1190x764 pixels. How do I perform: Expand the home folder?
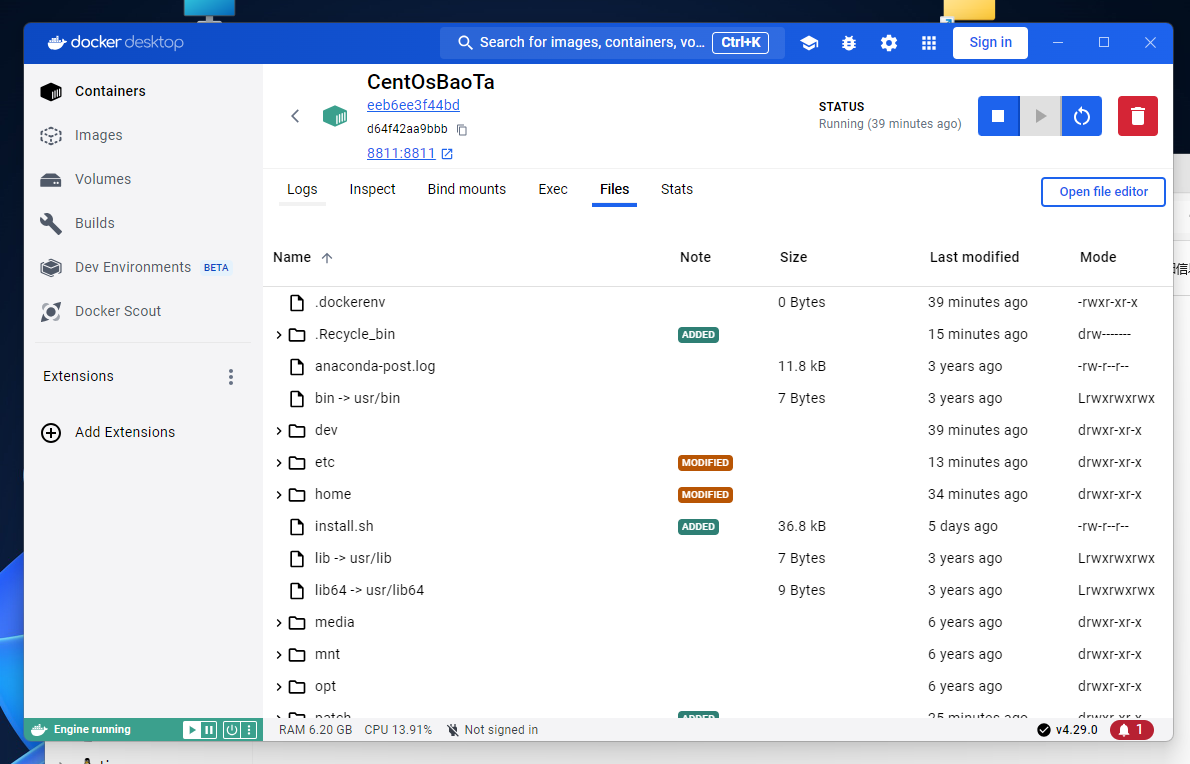coord(279,495)
